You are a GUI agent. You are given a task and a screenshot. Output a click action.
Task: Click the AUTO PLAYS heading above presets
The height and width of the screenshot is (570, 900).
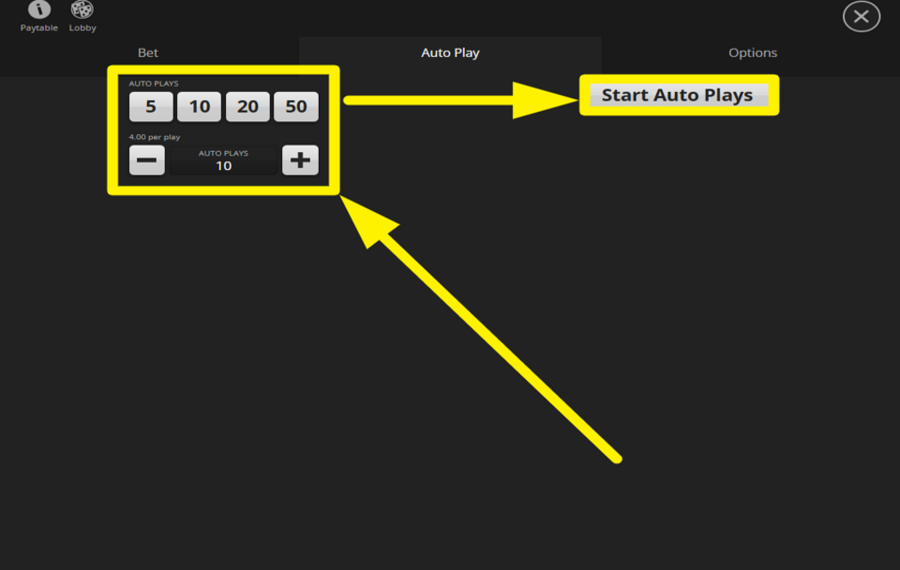(x=154, y=84)
